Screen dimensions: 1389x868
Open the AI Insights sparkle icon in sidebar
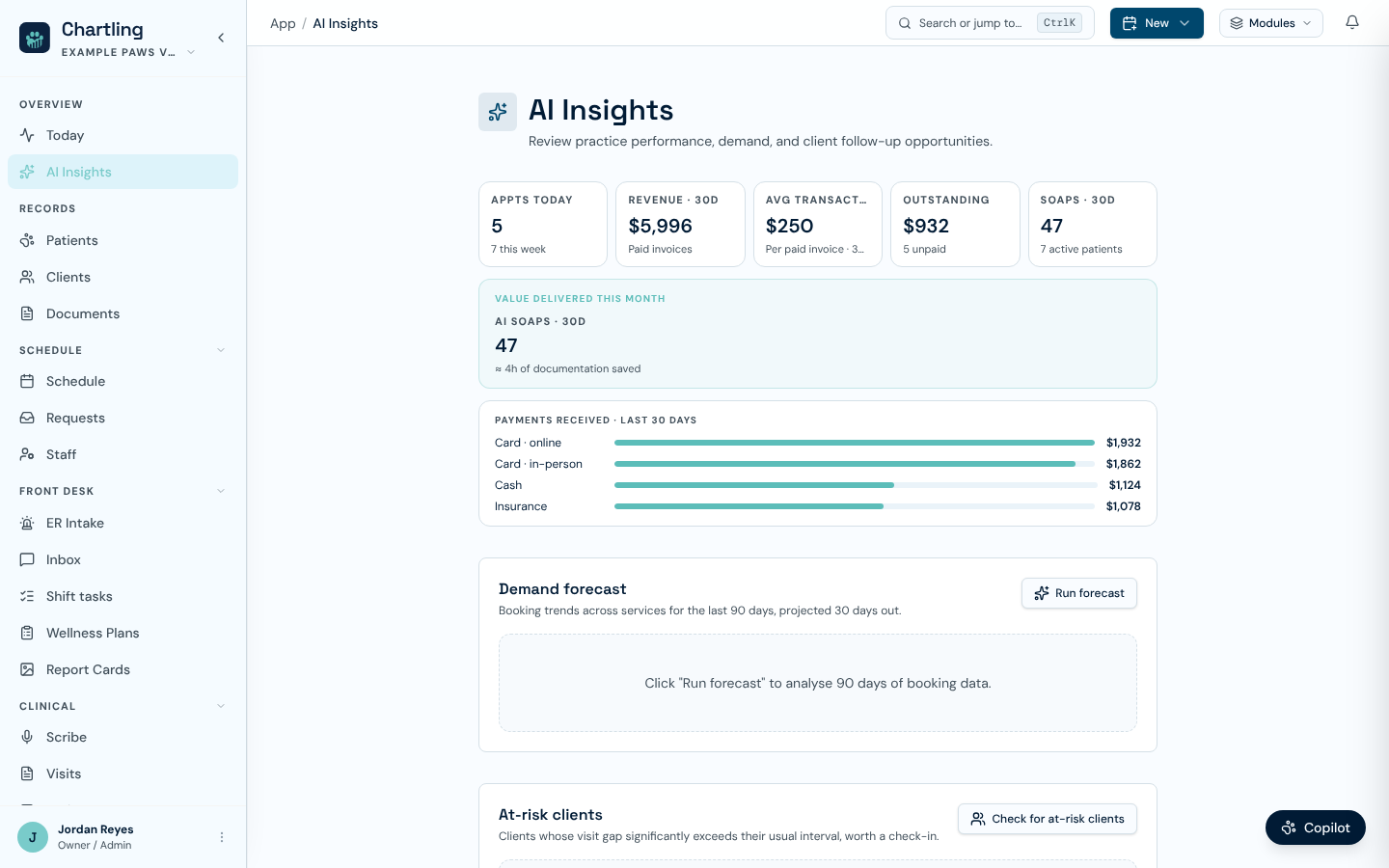point(27,172)
